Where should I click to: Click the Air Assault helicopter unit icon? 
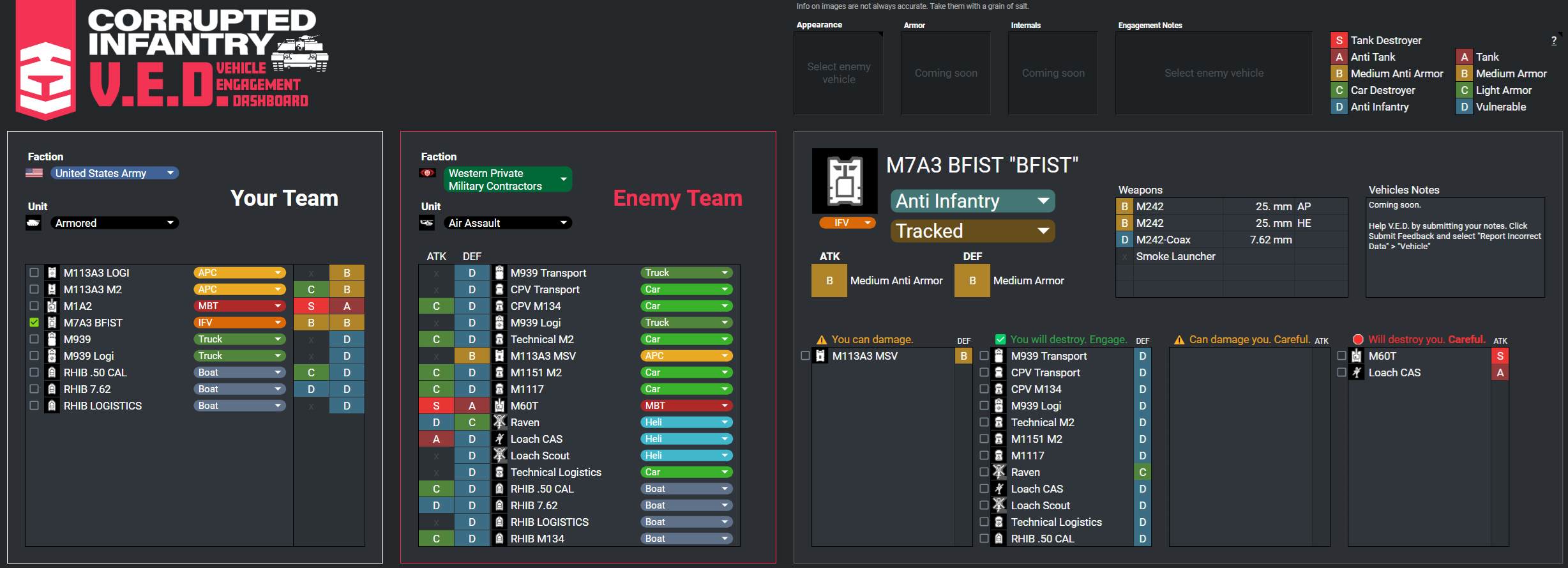(x=427, y=223)
